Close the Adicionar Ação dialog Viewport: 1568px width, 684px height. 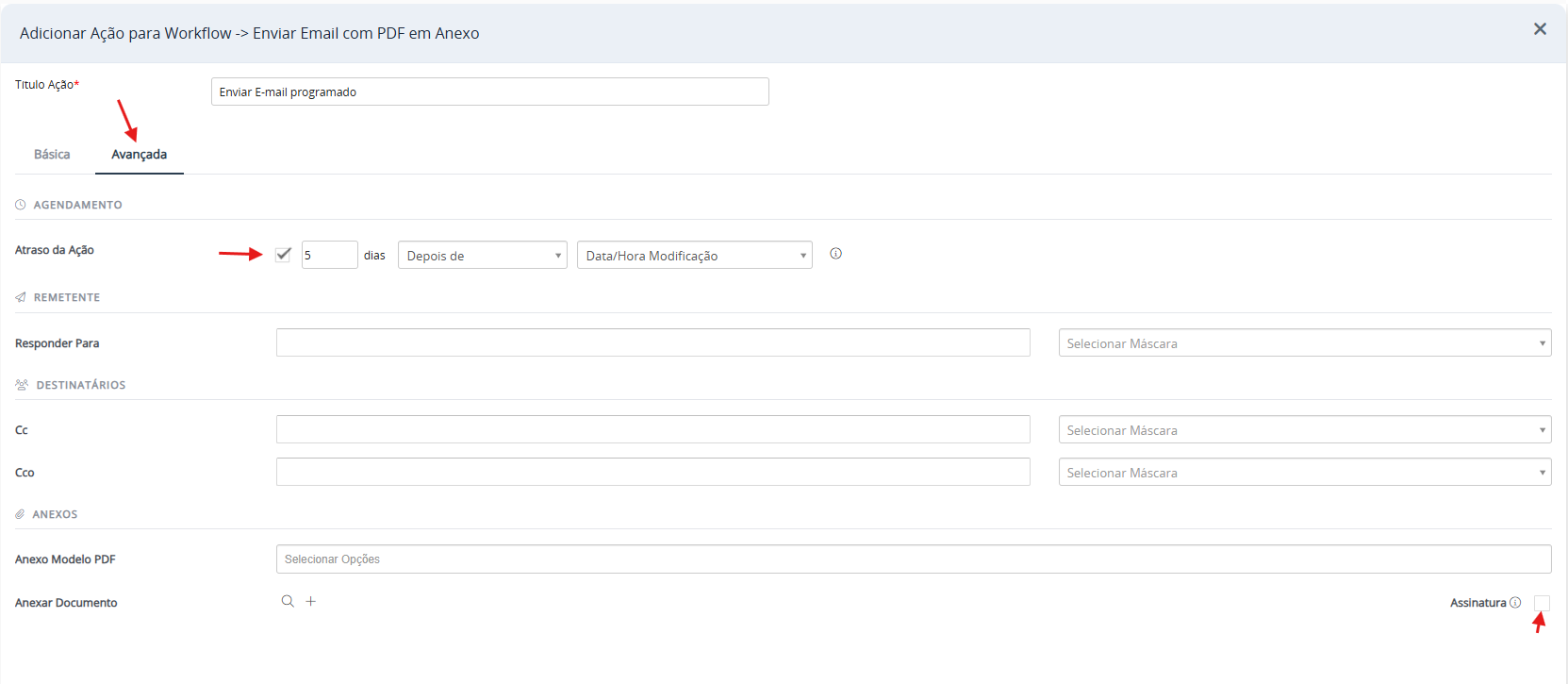[x=1540, y=29]
